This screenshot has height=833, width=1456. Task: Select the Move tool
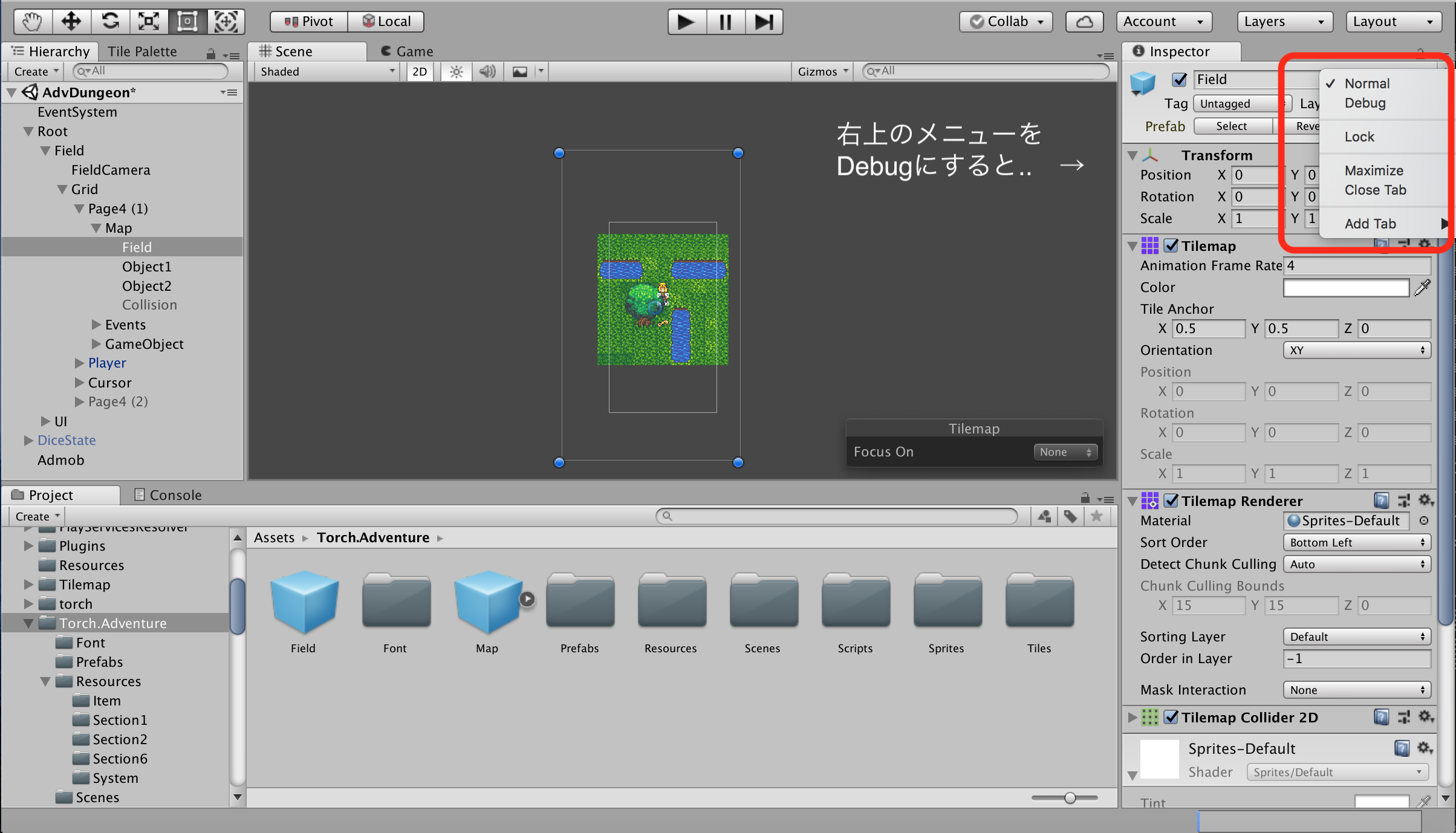pos(71,22)
